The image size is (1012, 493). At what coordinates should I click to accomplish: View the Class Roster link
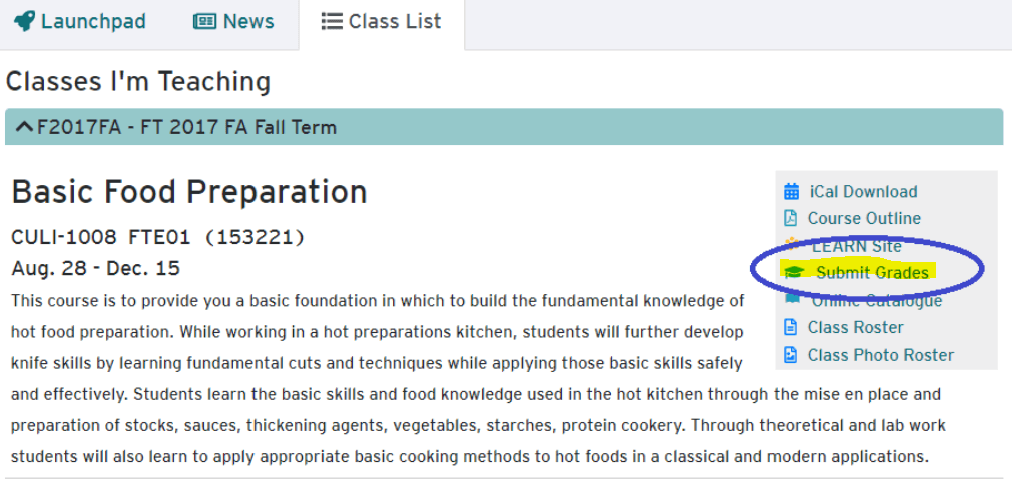coord(855,327)
